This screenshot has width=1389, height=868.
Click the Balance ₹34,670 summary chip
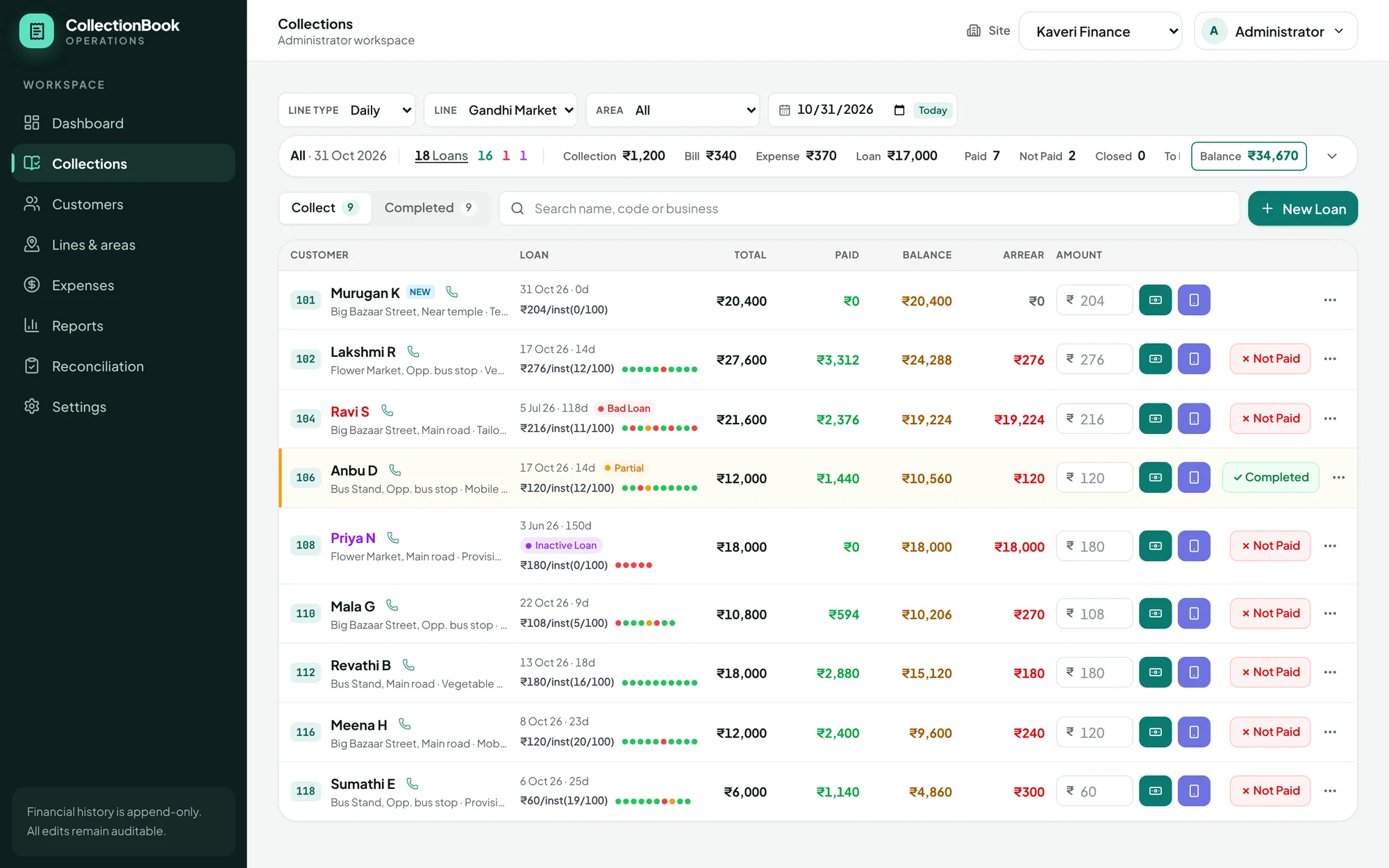1249,156
